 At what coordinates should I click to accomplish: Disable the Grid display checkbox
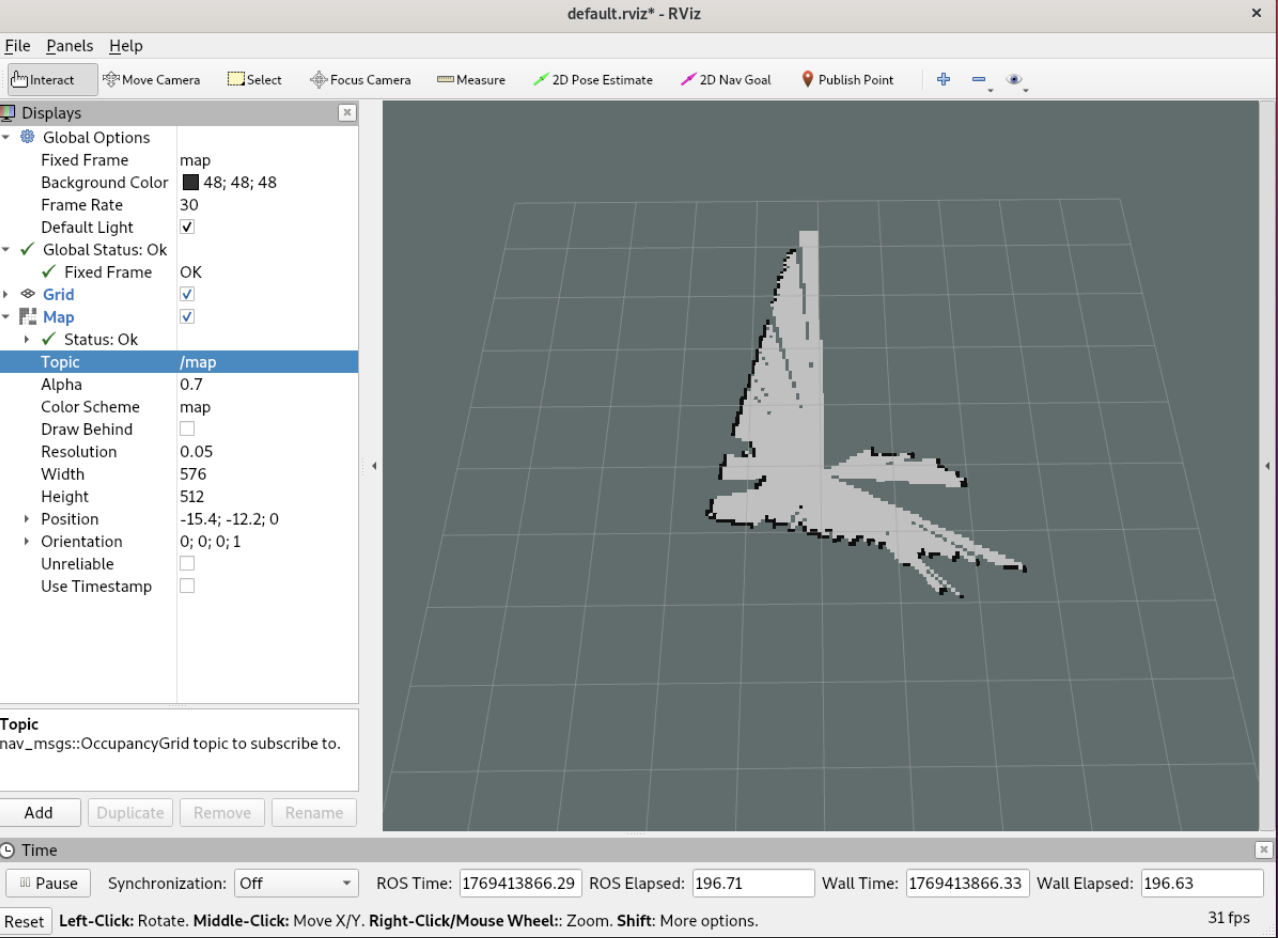pos(187,295)
